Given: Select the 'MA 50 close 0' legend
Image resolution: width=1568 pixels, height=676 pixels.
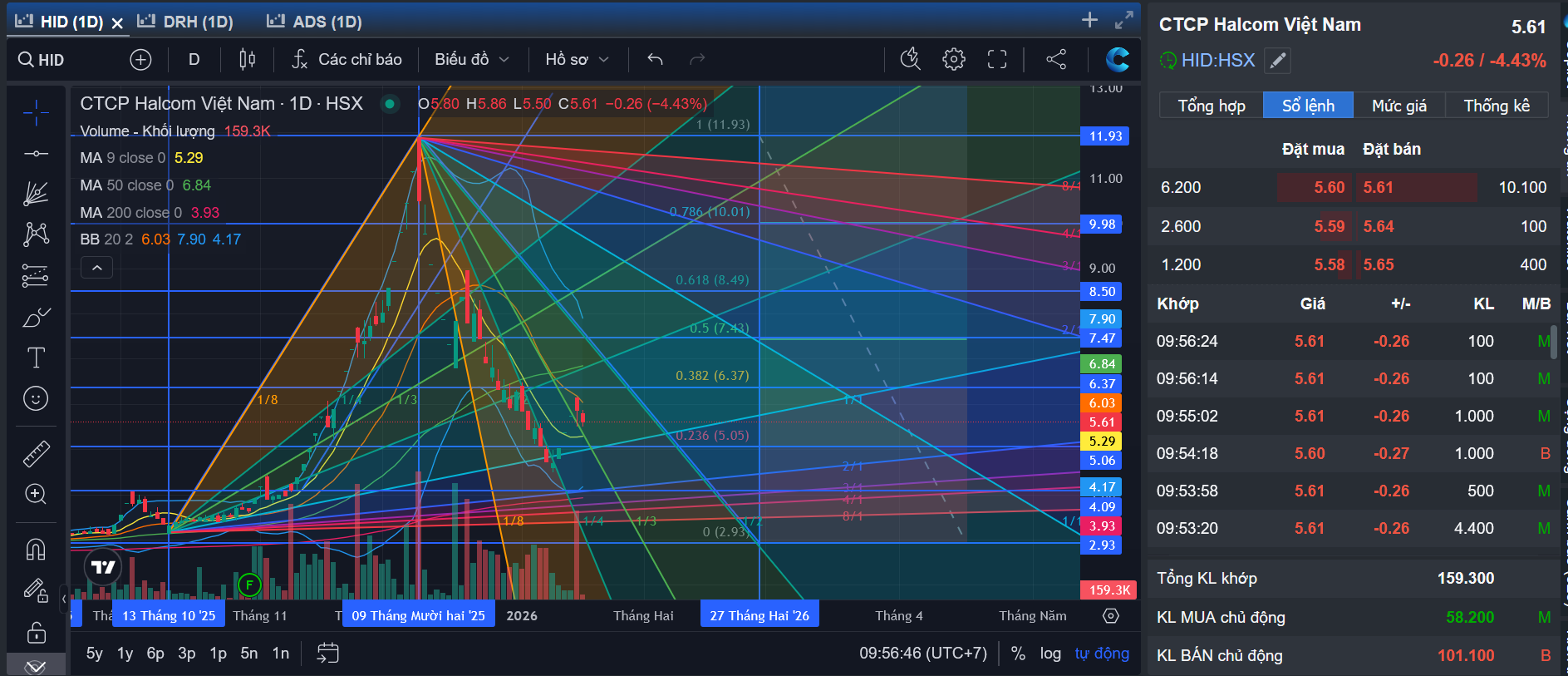Looking at the screenshot, I should pyautogui.click(x=127, y=185).
